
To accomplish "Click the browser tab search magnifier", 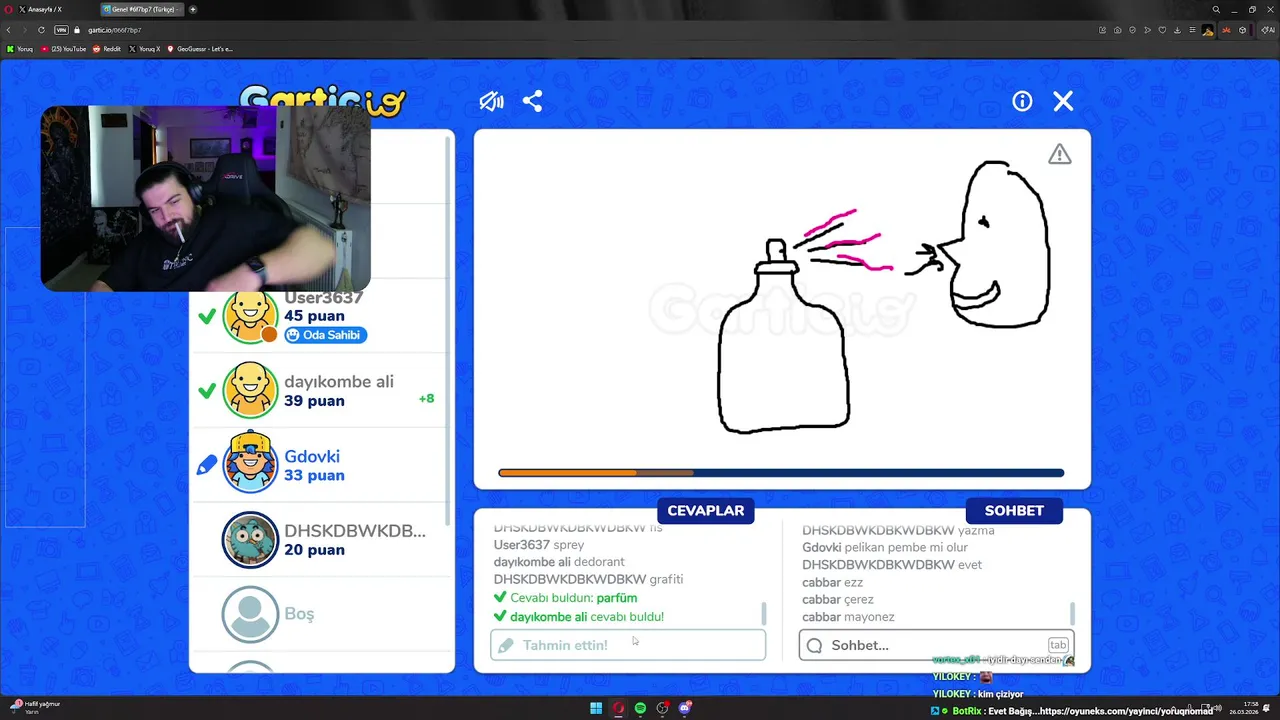I will coord(1216,9).
